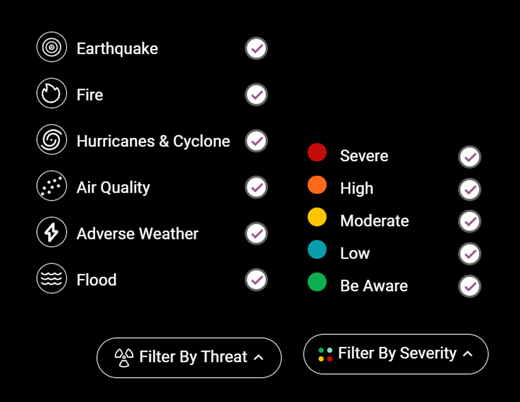Click the orange High severity swatch
Viewport: 520px width, 402px height.
pos(317,185)
